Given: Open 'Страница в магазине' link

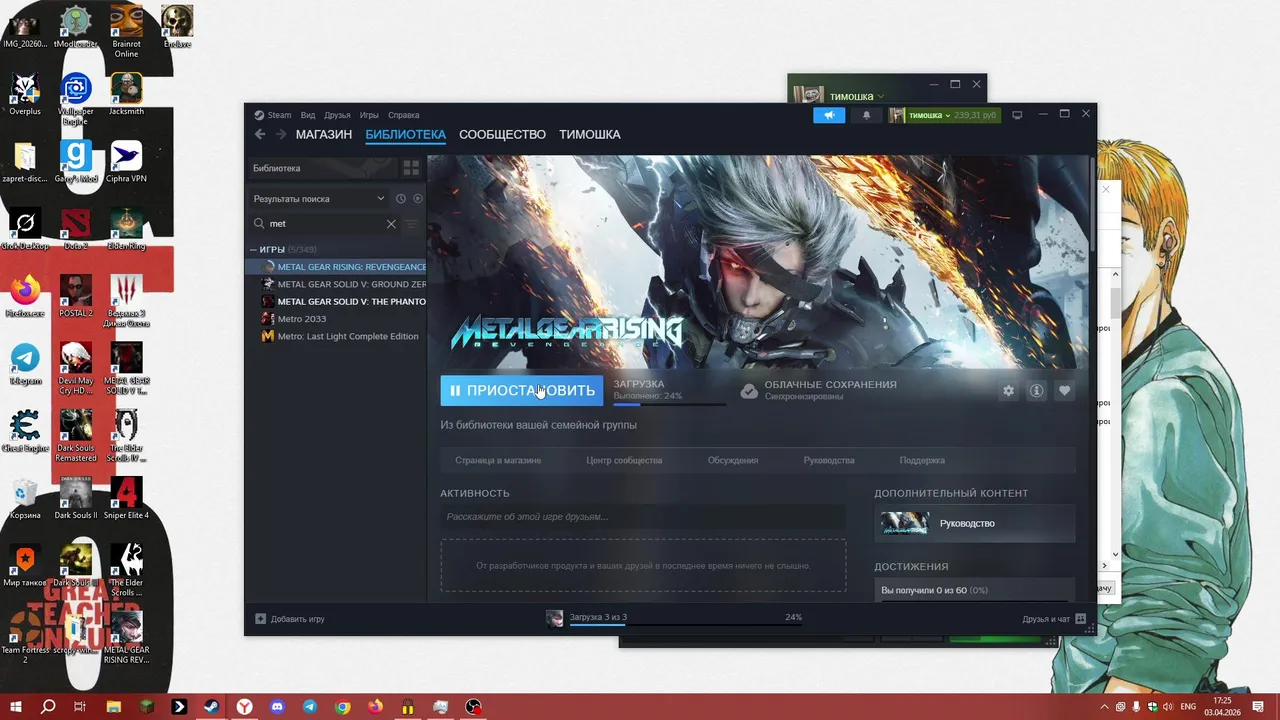Looking at the screenshot, I should tap(498, 460).
